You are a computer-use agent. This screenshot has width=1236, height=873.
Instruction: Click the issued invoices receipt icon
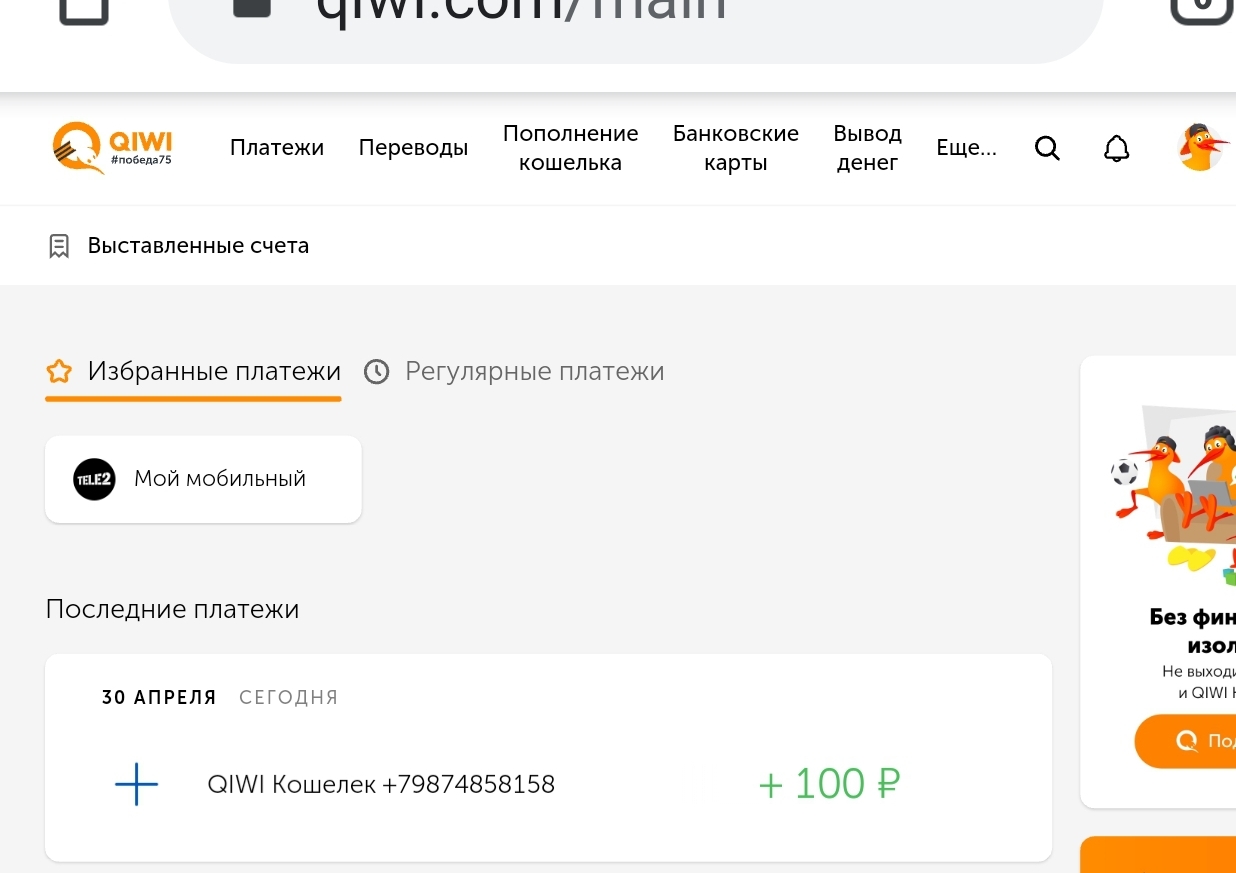(59, 246)
